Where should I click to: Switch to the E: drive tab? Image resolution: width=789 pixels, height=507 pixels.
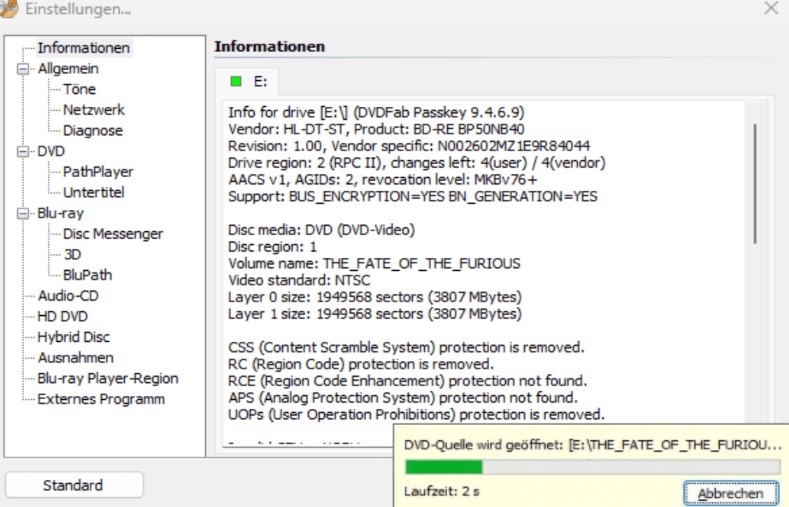tap(247, 81)
